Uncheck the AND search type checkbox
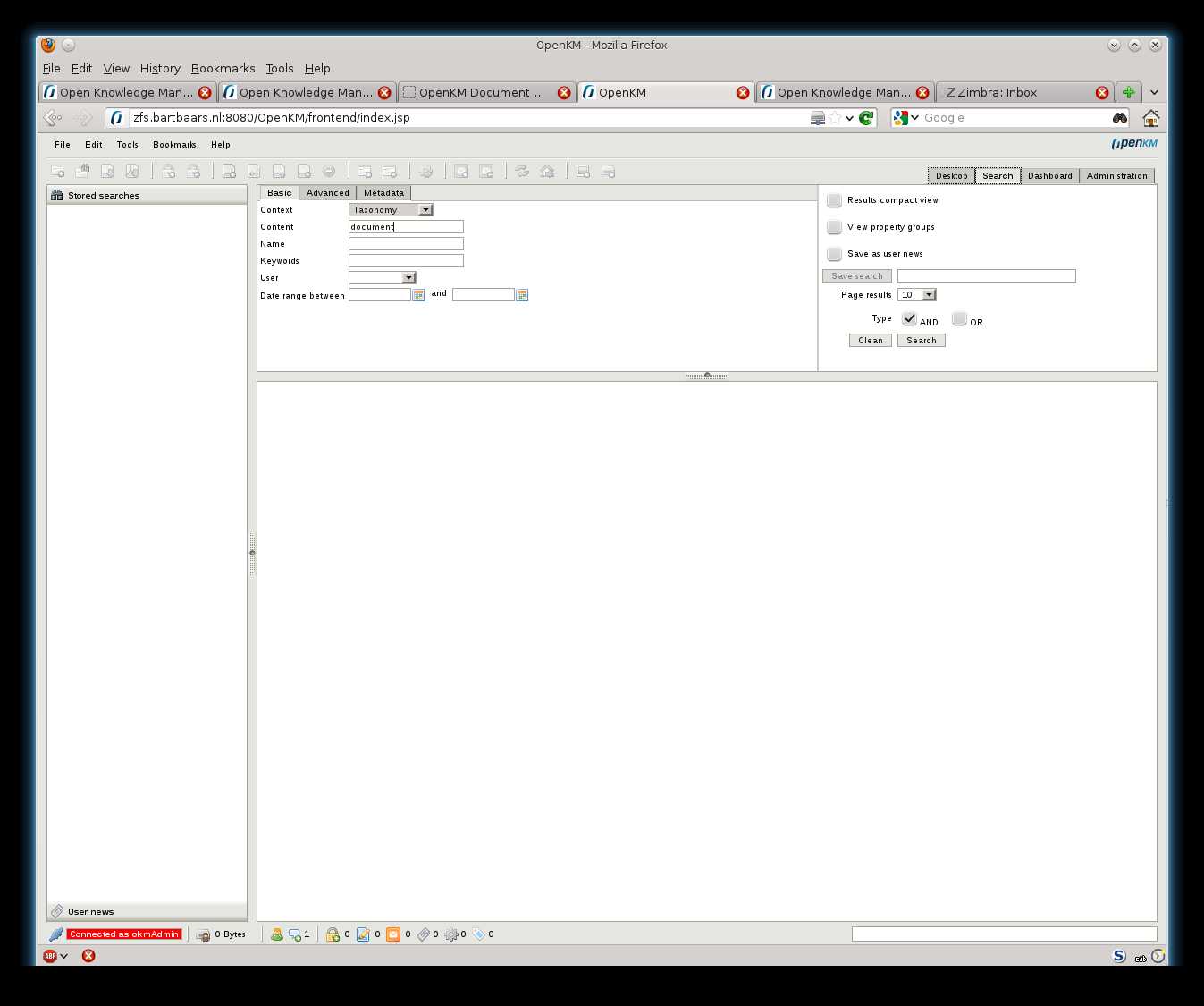The height and width of the screenshot is (1006, 1204). (908, 318)
